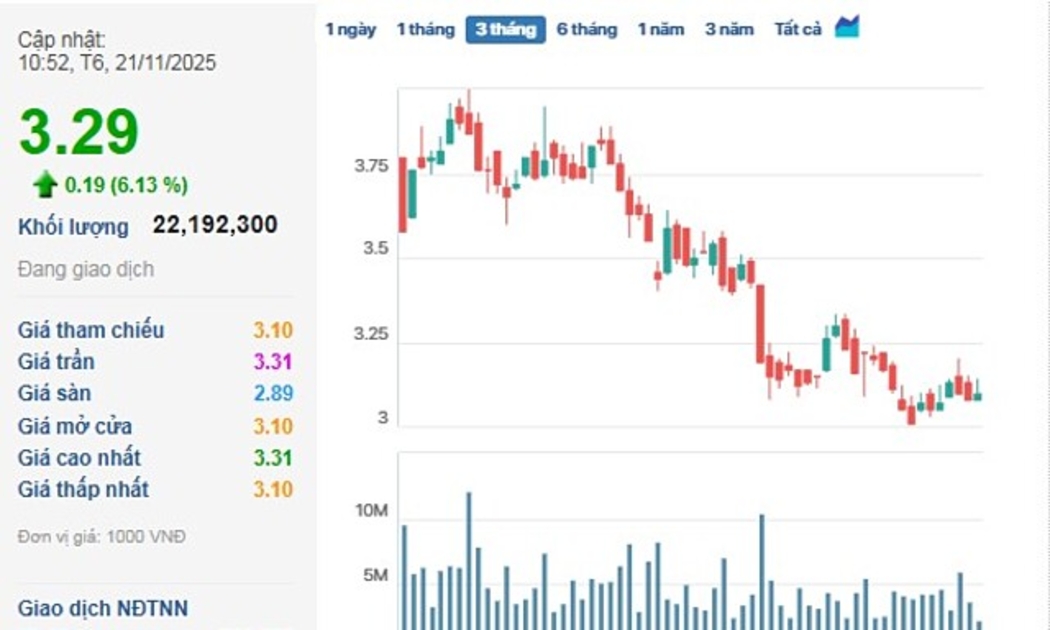
Task: Show Tất cả price history
Action: [798, 29]
